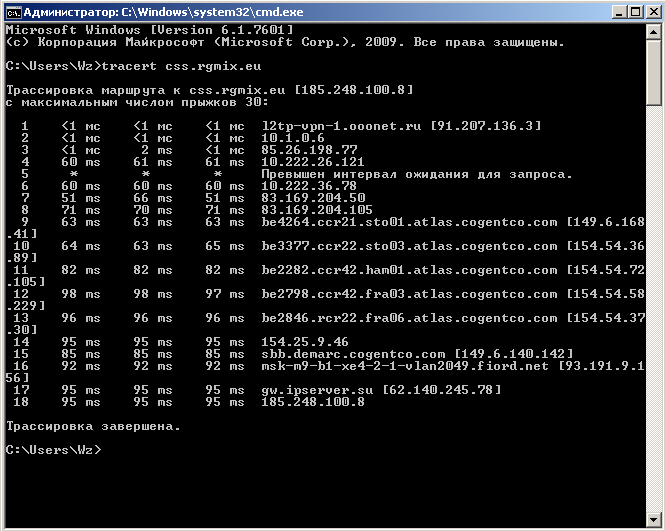Click the vertical scrollbar thumb
The width and height of the screenshot is (665, 531).
pos(654,72)
